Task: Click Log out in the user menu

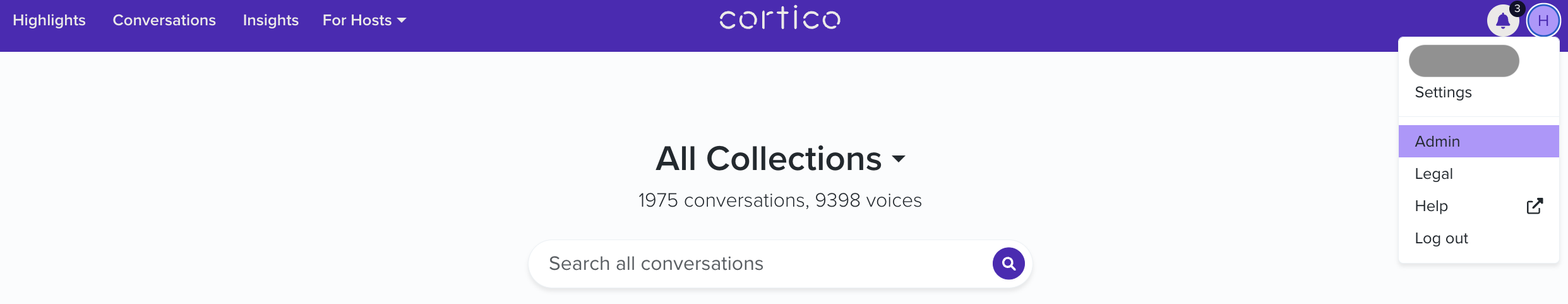Action: (1478, 238)
